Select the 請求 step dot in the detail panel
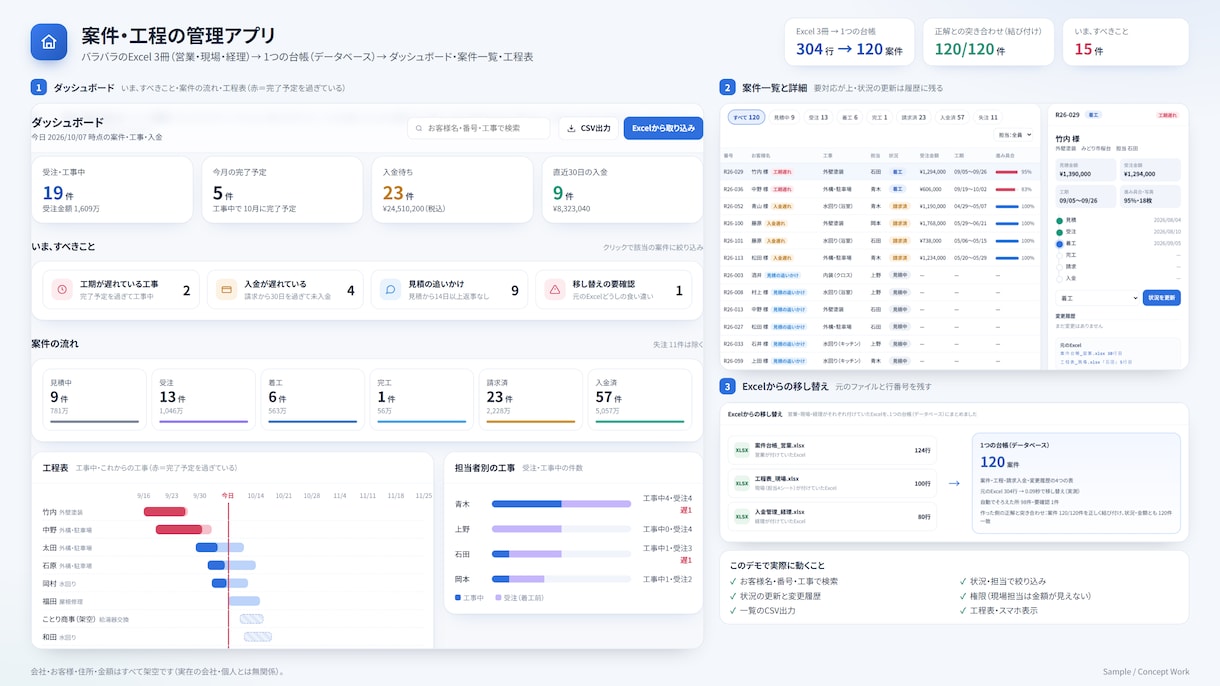 tap(1059, 267)
